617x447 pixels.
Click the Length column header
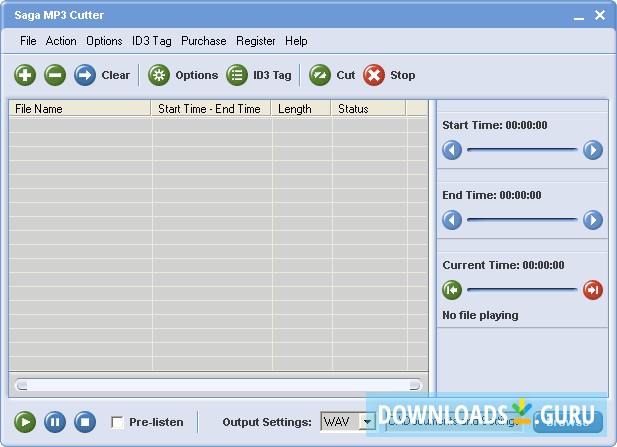(x=301, y=108)
